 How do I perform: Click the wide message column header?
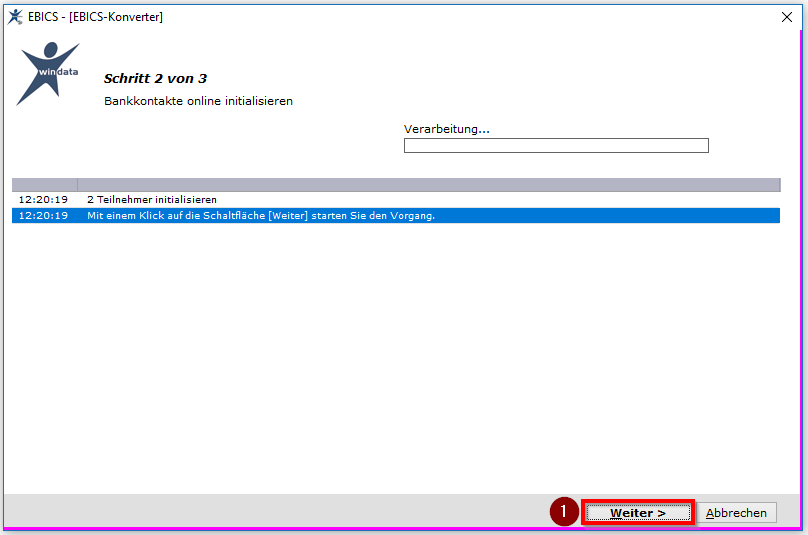pos(429,185)
